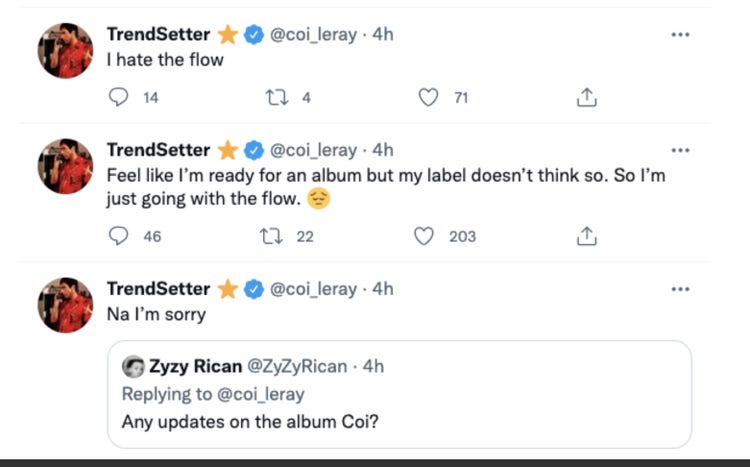750x467 pixels.
Task: Open profile picture on "I hate the flow" tweet
Action: [x=65, y=49]
